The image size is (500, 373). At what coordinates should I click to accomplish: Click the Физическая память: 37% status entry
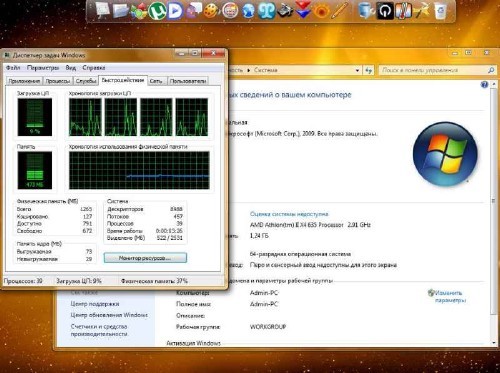click(x=154, y=281)
